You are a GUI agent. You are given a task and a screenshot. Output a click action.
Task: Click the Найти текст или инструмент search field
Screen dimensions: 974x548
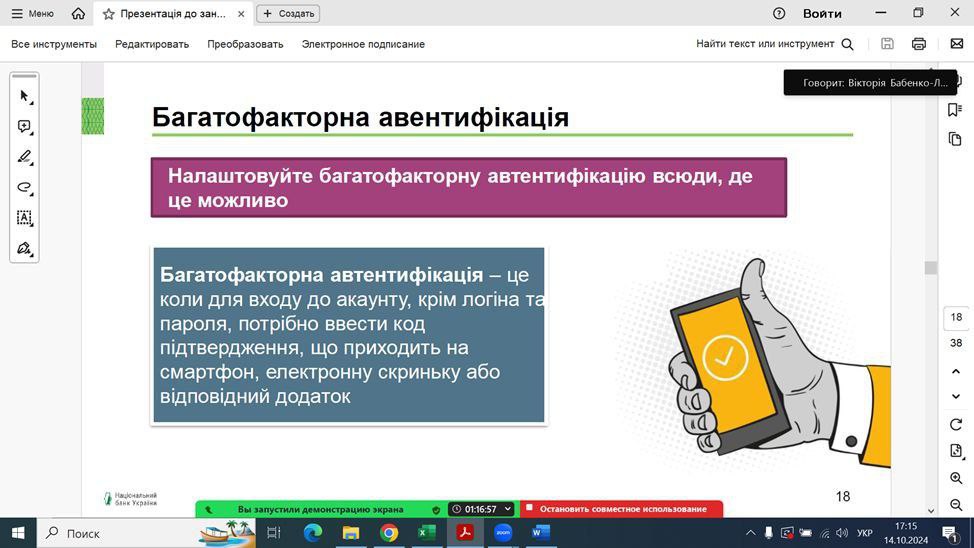(x=774, y=44)
